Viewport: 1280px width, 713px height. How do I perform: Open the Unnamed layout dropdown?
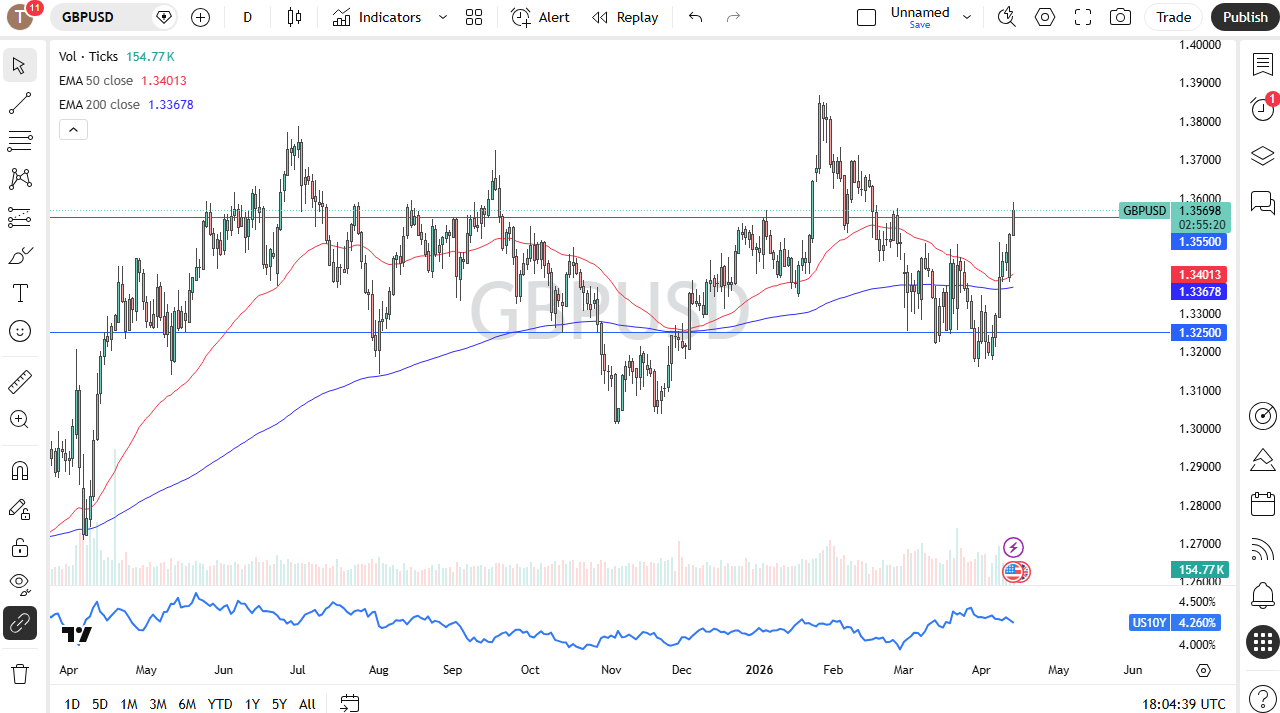[x=966, y=17]
